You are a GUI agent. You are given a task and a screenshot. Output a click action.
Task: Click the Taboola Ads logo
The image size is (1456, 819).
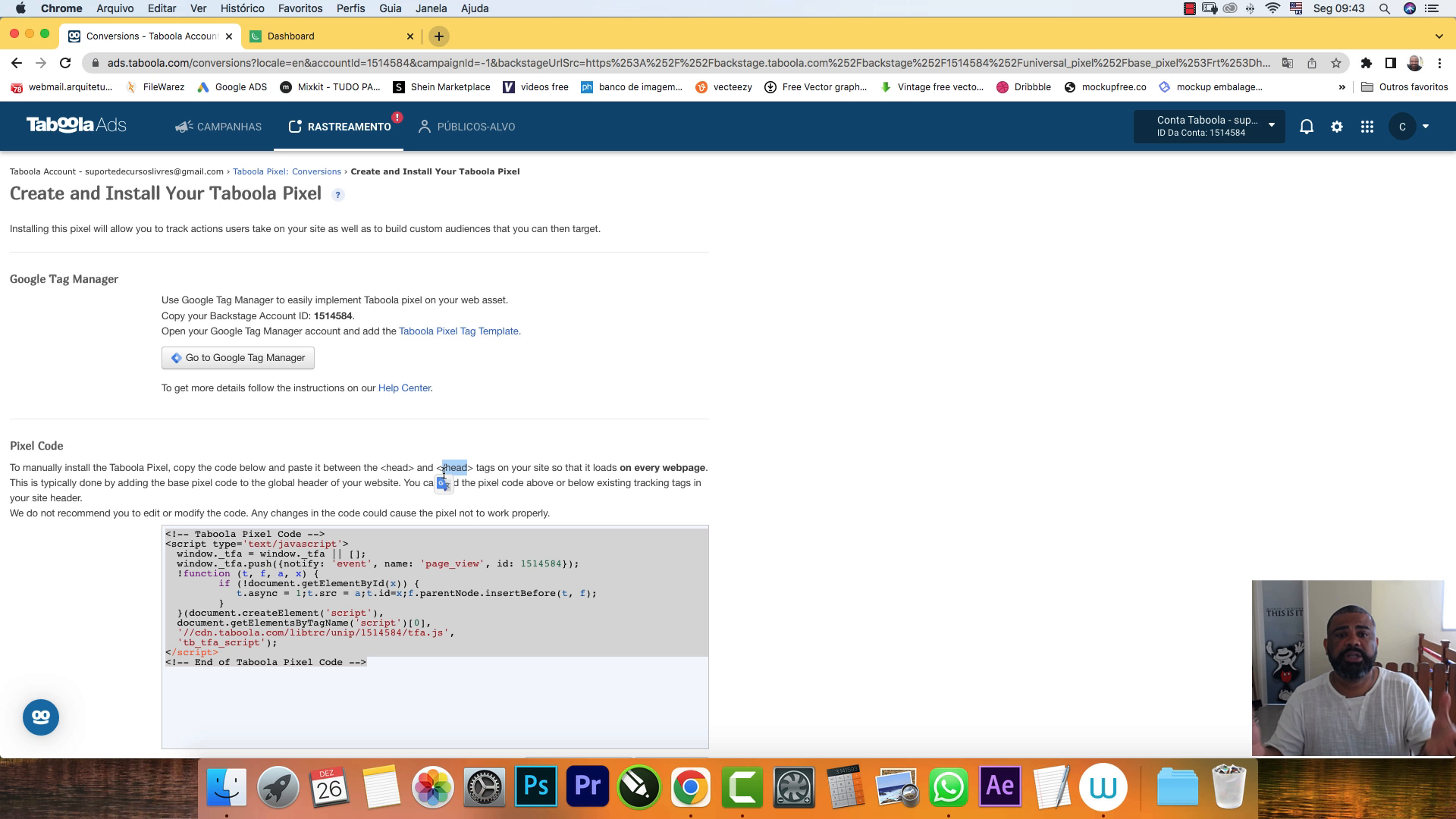coord(77,125)
